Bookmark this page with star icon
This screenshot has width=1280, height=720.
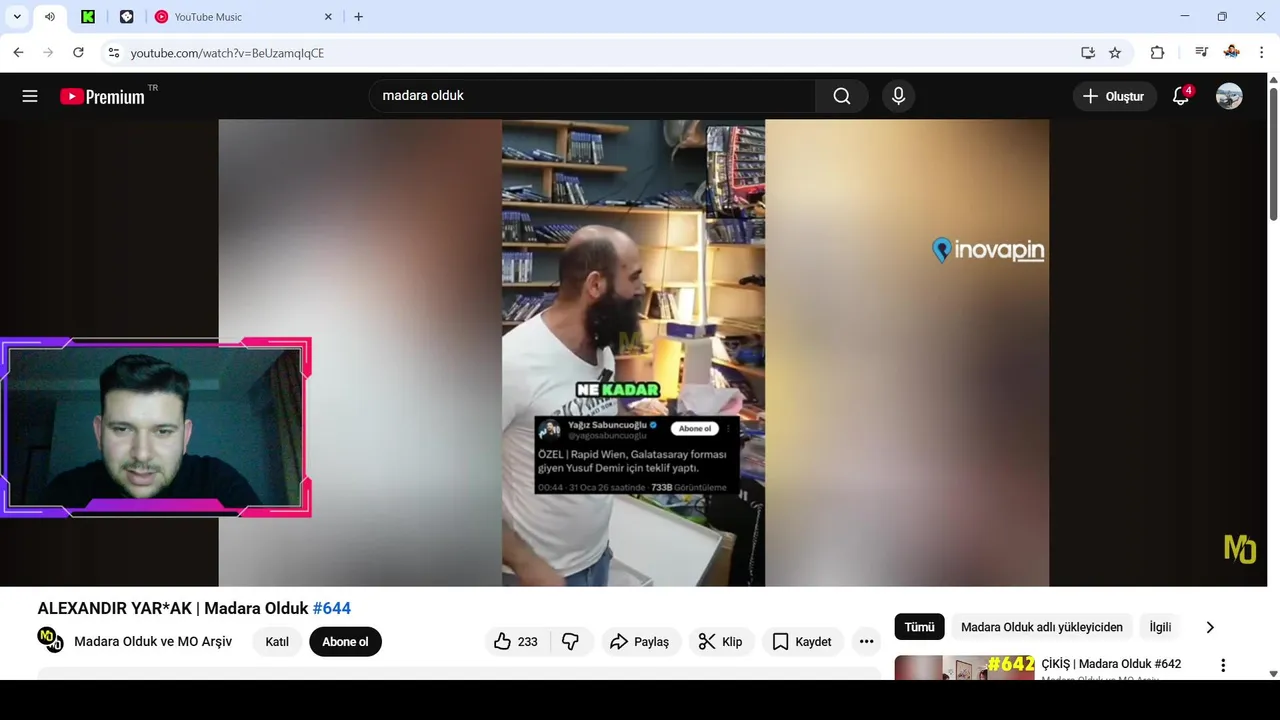click(x=1115, y=53)
